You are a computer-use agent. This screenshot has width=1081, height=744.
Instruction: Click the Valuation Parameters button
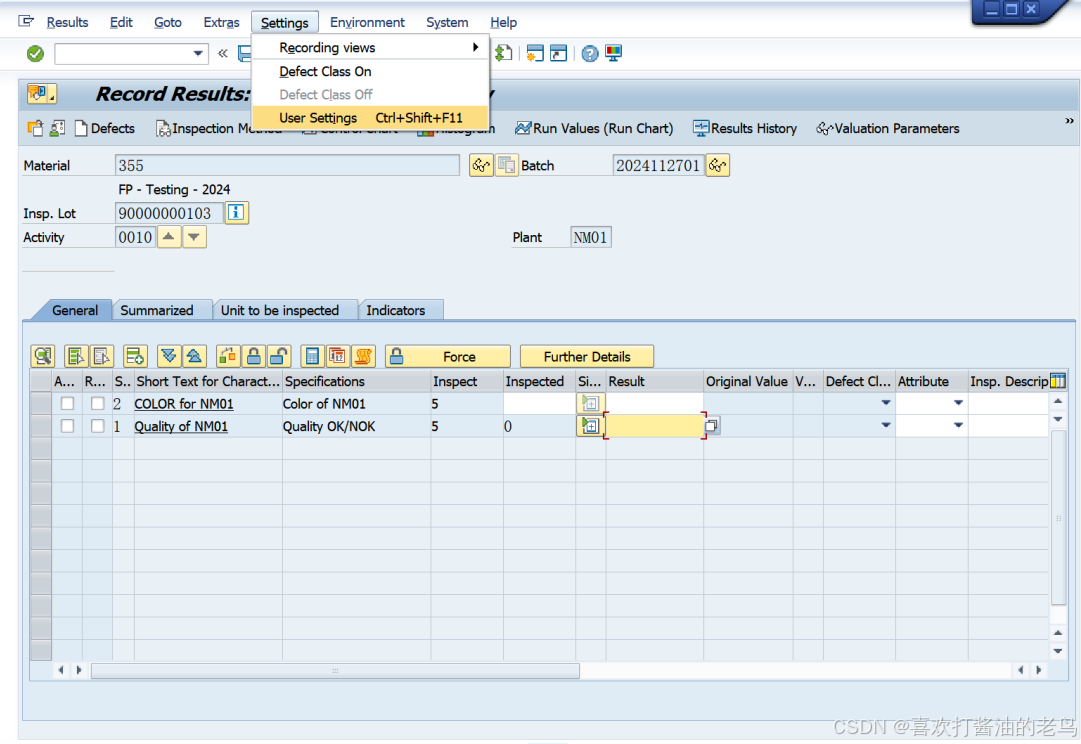[x=888, y=128]
